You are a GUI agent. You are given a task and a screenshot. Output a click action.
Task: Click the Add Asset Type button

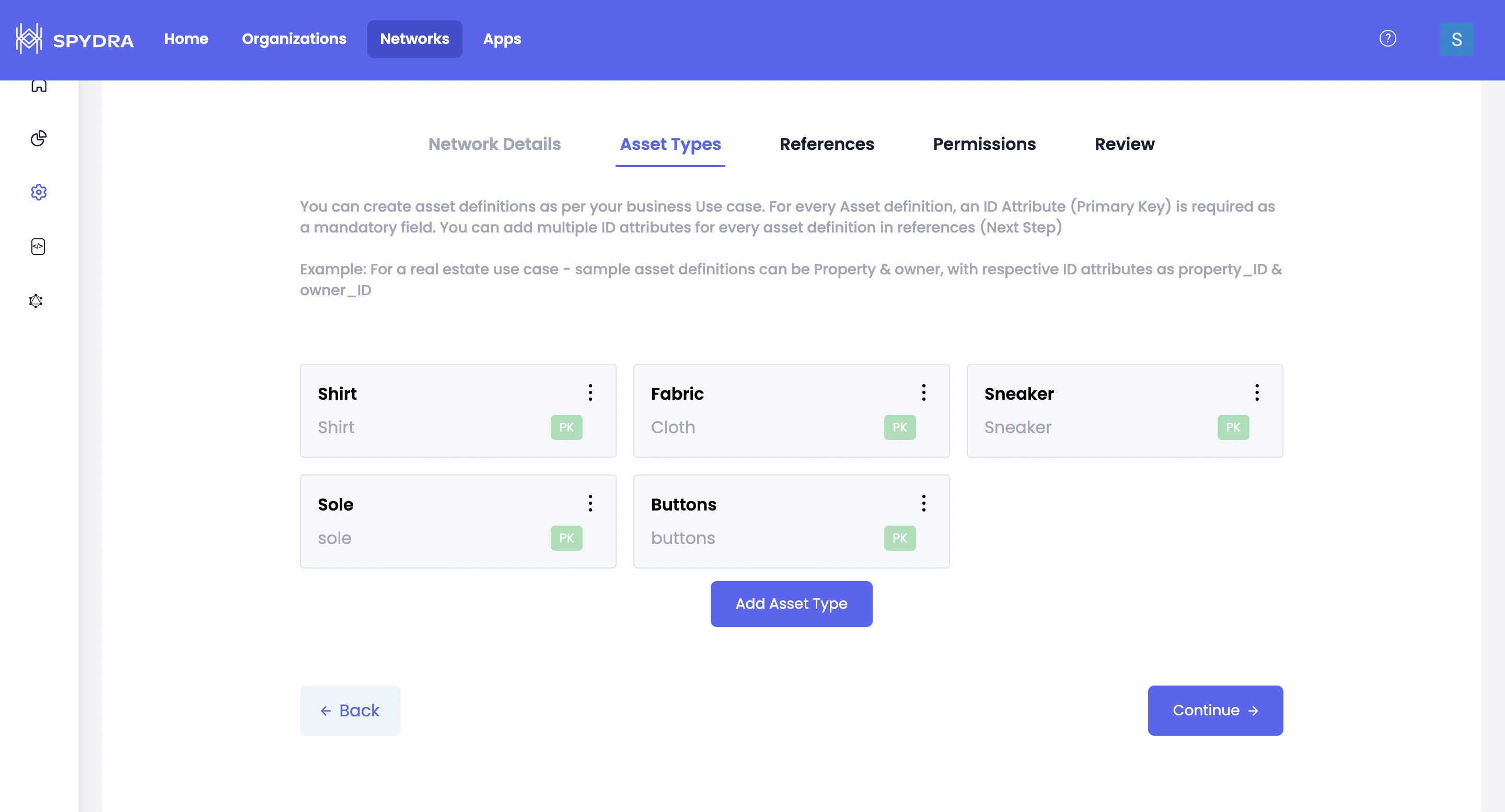click(791, 604)
